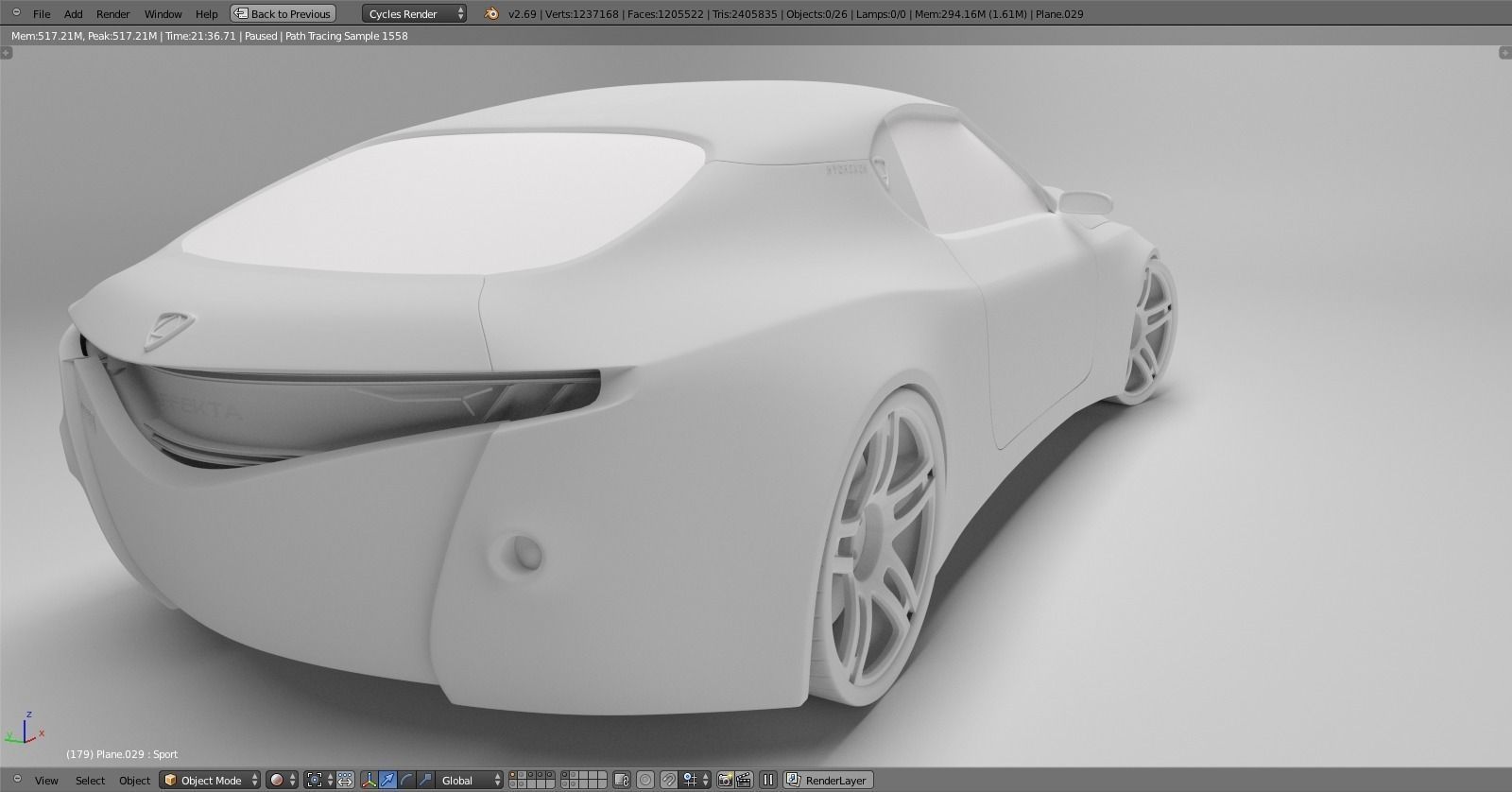Viewport: 1512px width, 792px height.
Task: Click the RenderLayer selector
Action: point(828,781)
